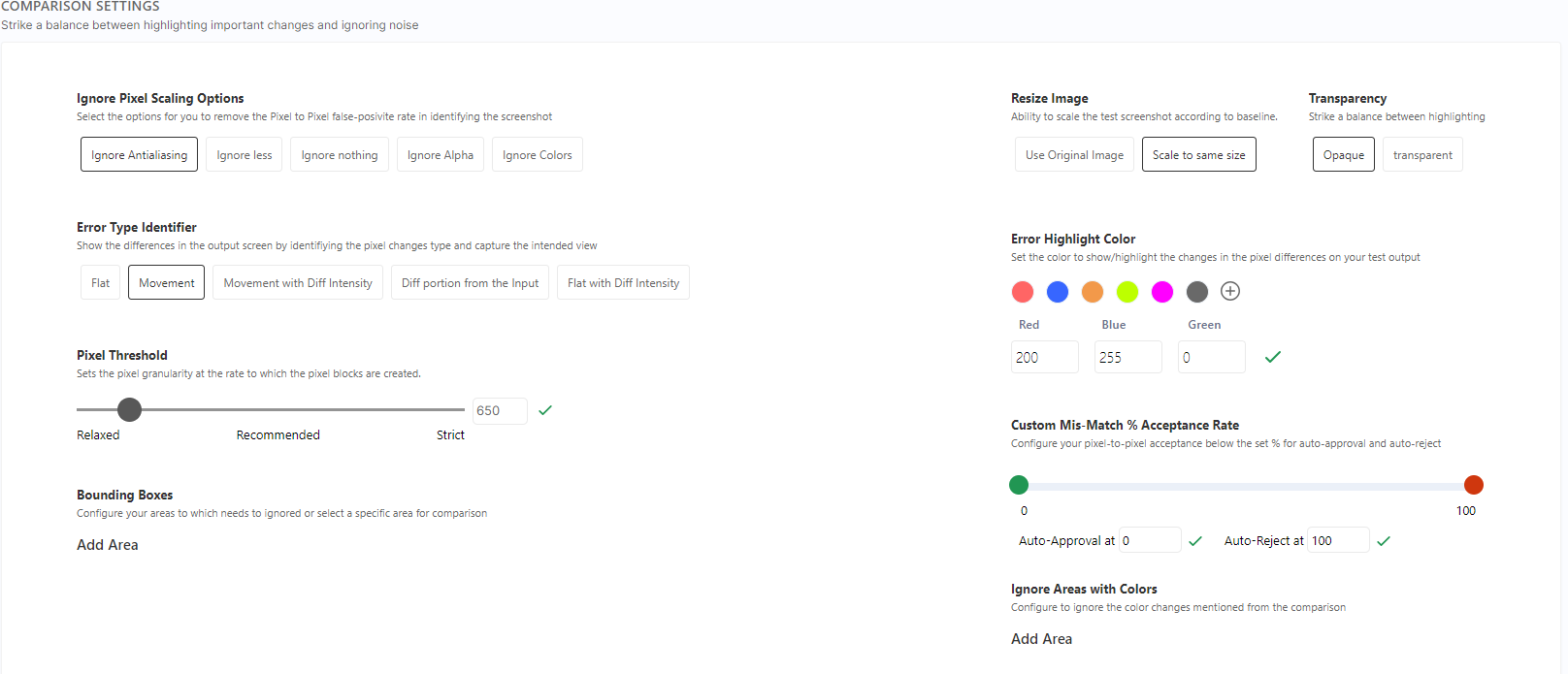Choose Use Original Image option

[1074, 155]
